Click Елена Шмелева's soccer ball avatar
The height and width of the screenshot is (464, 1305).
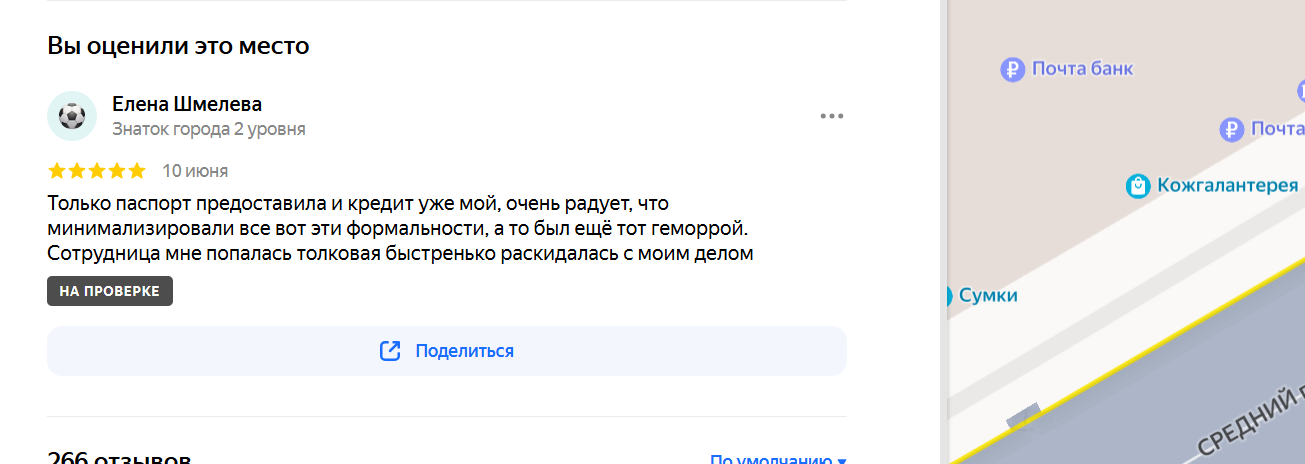pyautogui.click(x=72, y=116)
